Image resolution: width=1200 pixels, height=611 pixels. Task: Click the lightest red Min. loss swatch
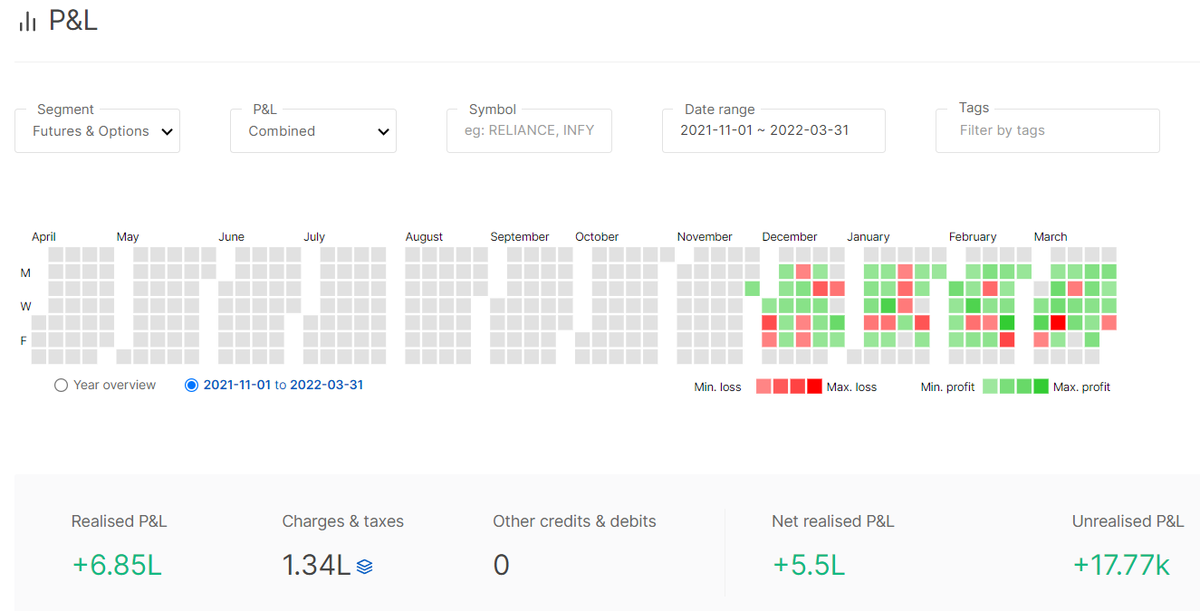point(763,386)
